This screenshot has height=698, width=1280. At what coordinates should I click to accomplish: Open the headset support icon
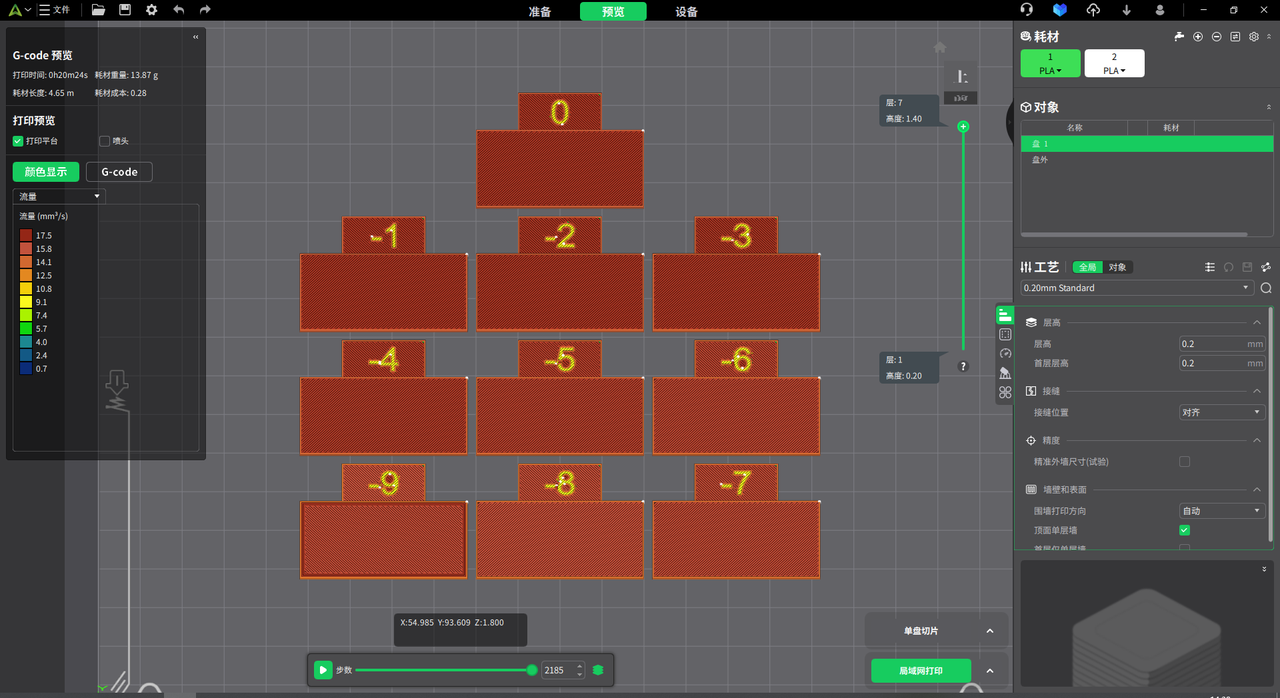click(x=1026, y=10)
